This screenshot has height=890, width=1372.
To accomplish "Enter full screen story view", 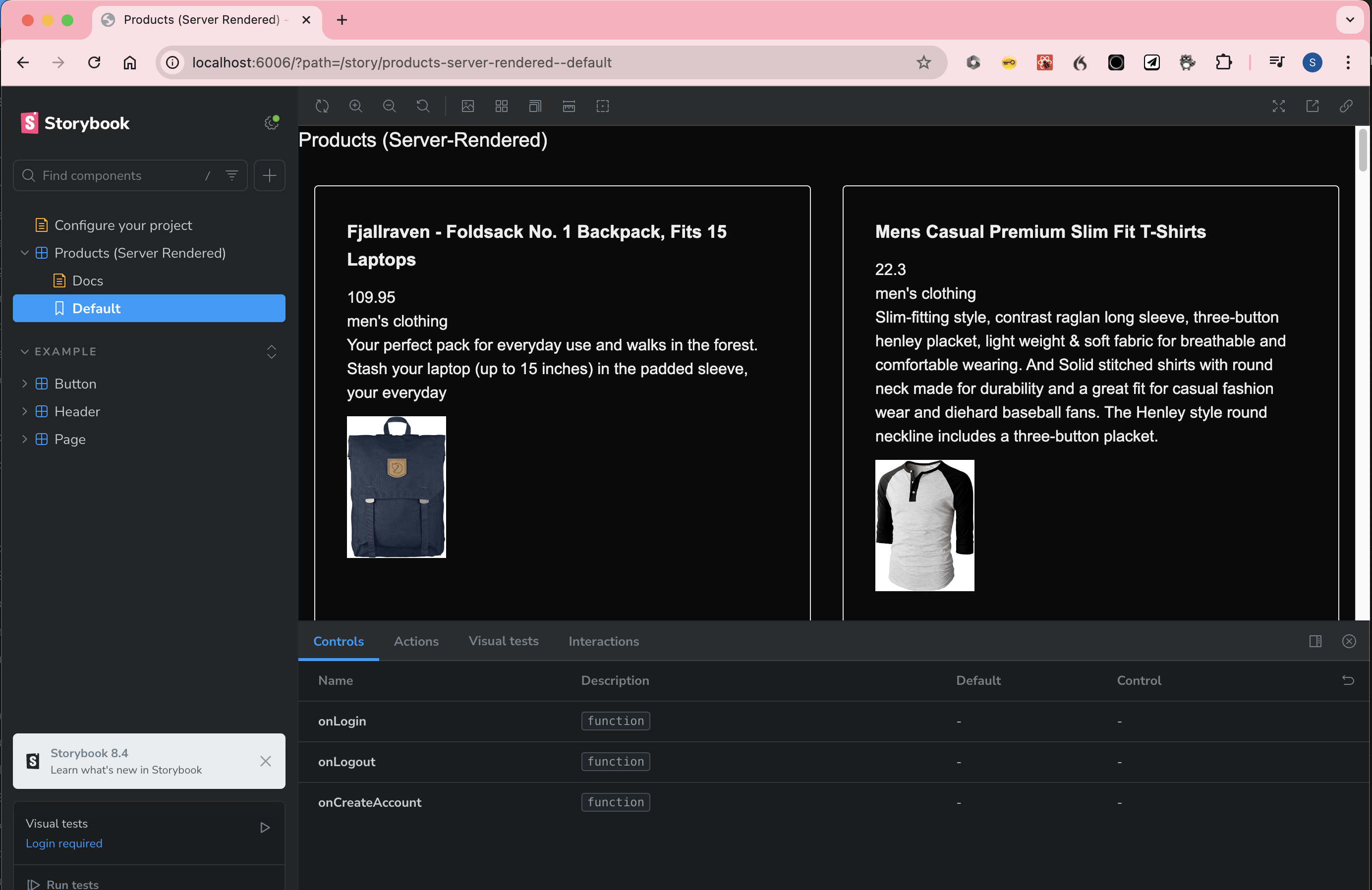I will pyautogui.click(x=1279, y=106).
